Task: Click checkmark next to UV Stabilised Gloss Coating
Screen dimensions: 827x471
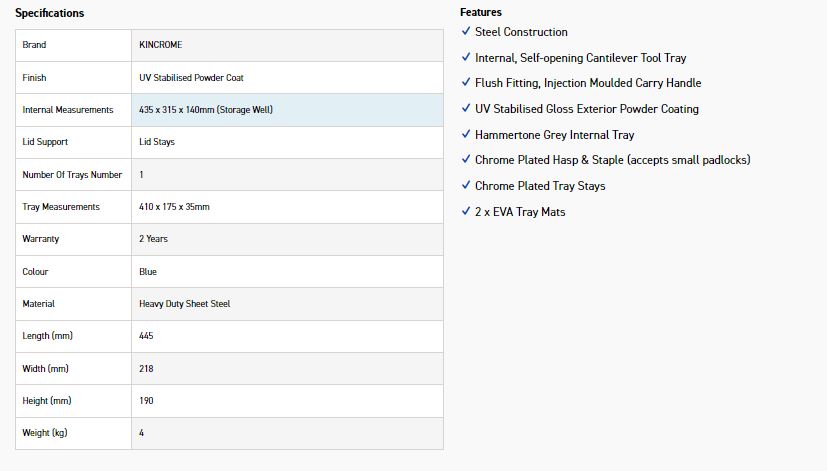Action: tap(466, 108)
